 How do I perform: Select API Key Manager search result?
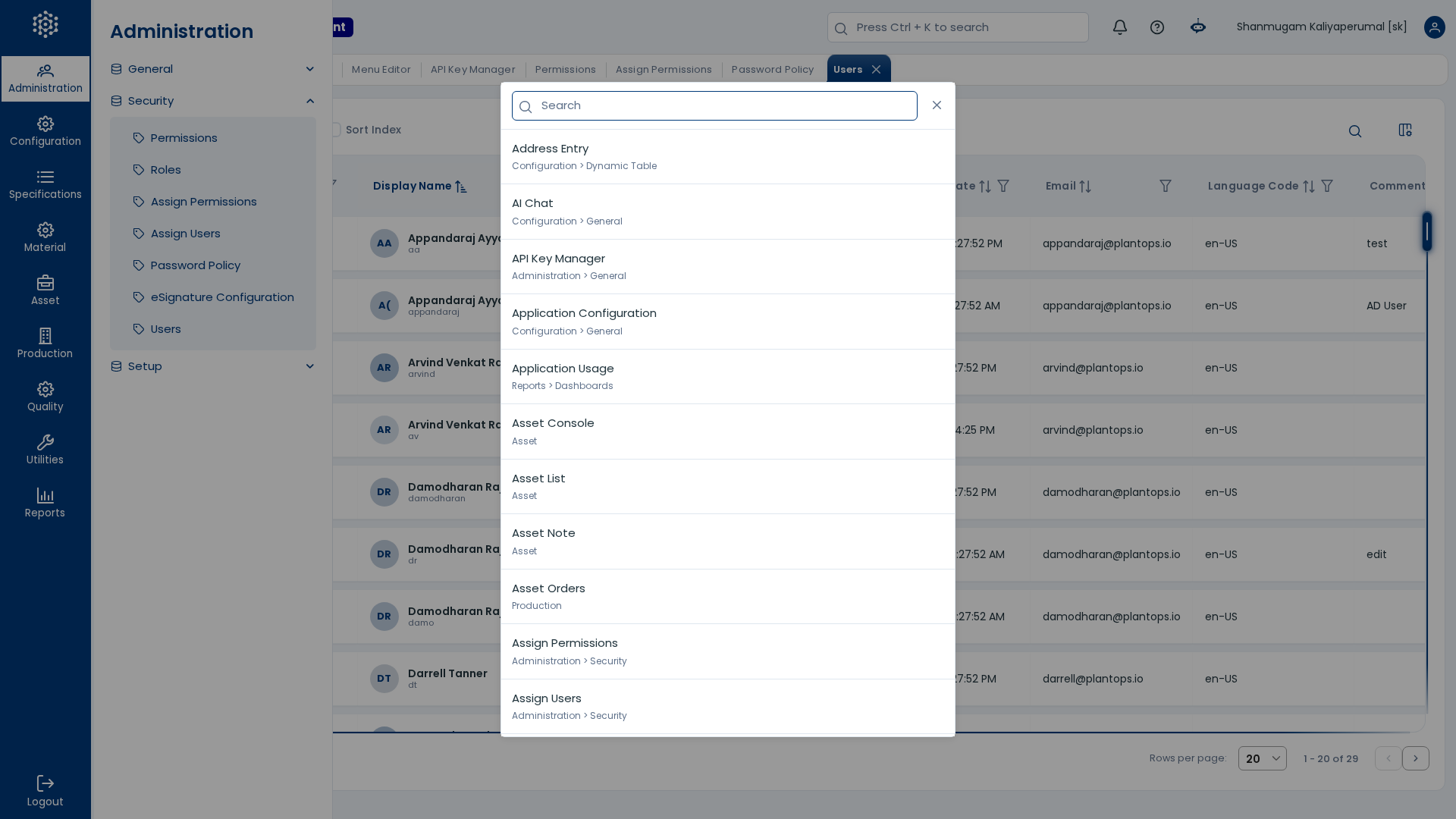point(728,267)
